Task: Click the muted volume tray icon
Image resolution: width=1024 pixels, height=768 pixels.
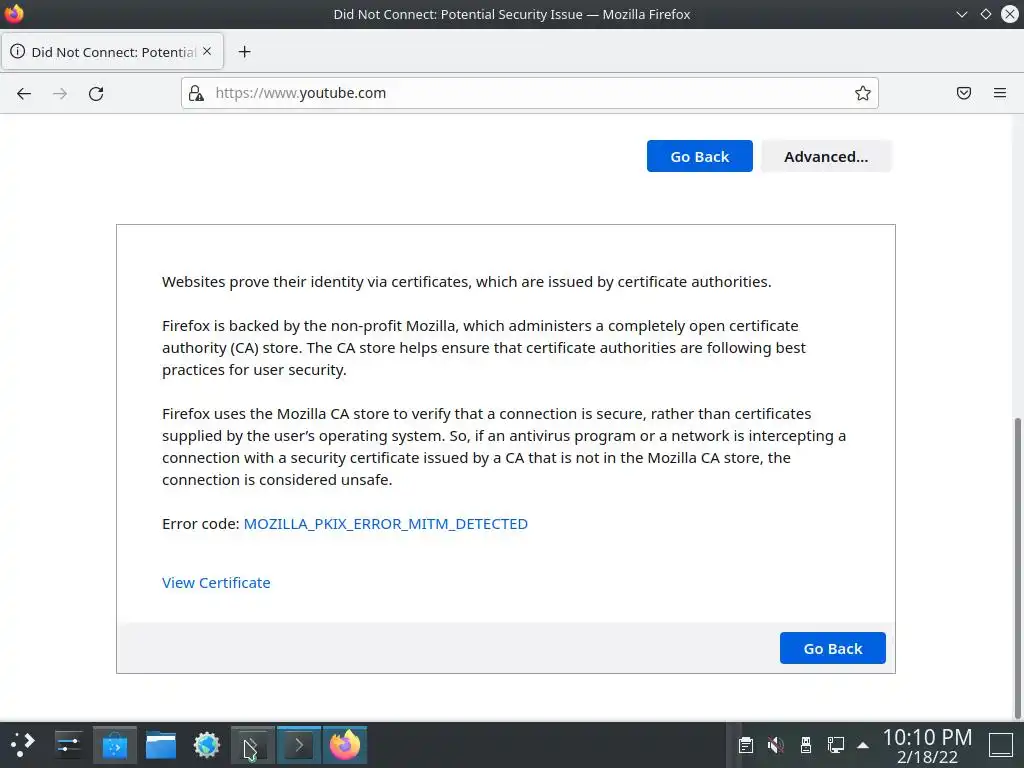Action: pyautogui.click(x=776, y=744)
